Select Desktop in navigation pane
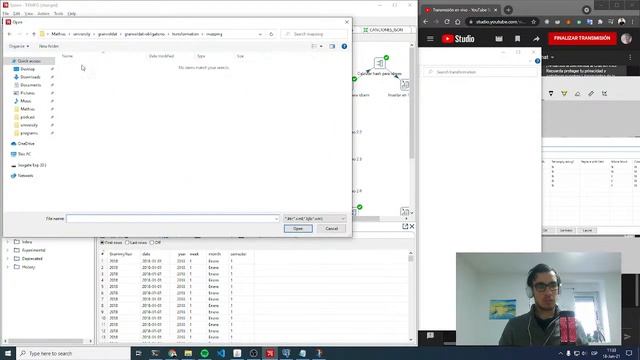 (x=27, y=69)
